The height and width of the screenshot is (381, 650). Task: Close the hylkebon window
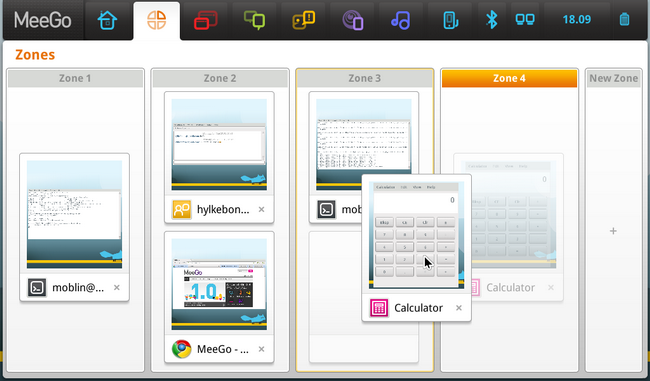pos(262,209)
